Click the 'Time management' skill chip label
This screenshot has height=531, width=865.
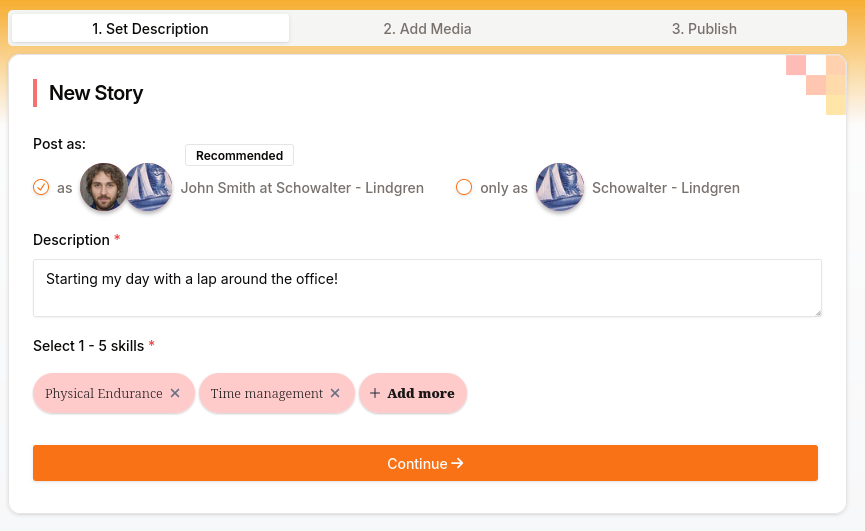pos(266,394)
